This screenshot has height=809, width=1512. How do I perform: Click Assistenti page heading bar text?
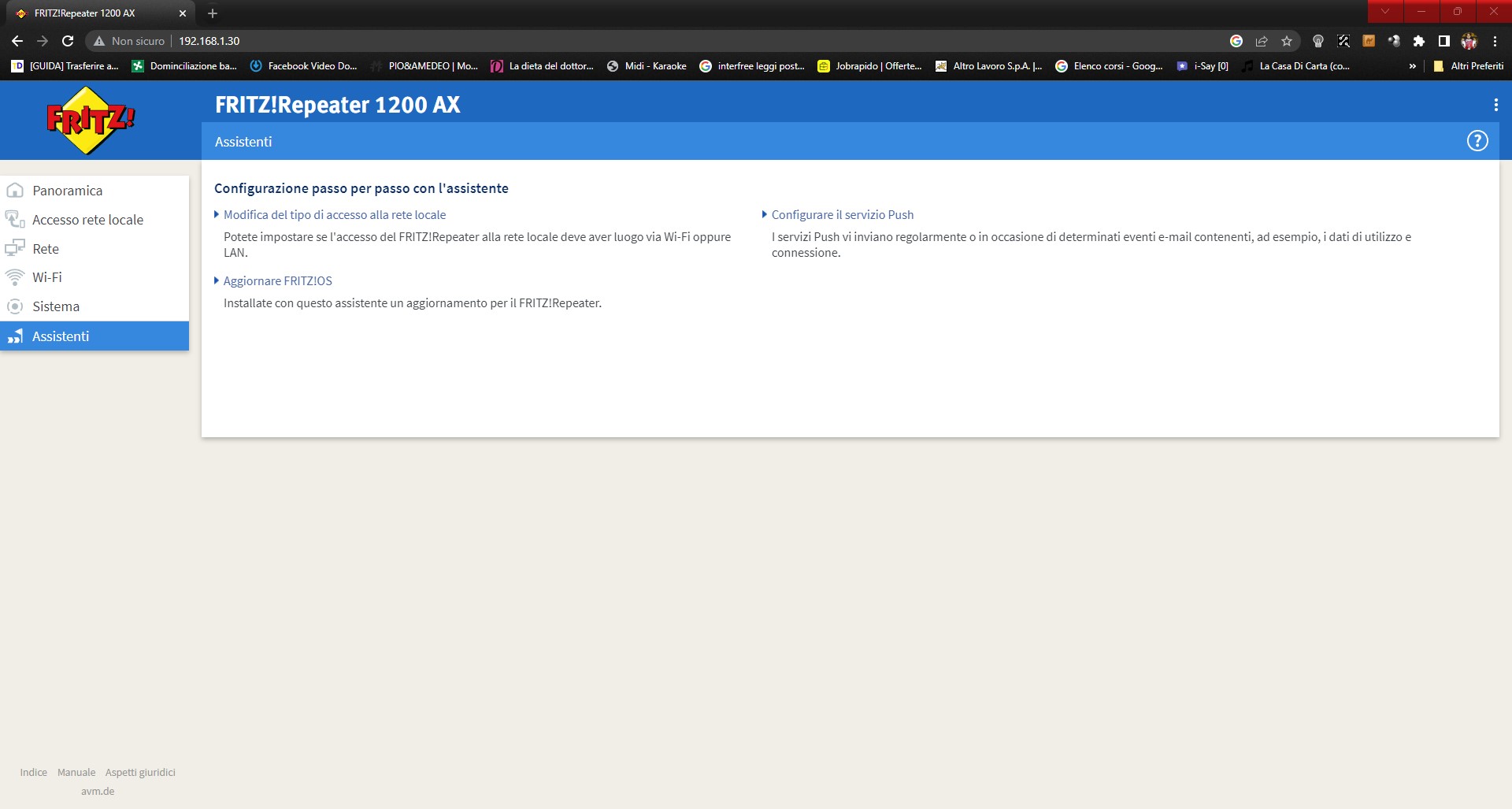[x=243, y=142]
